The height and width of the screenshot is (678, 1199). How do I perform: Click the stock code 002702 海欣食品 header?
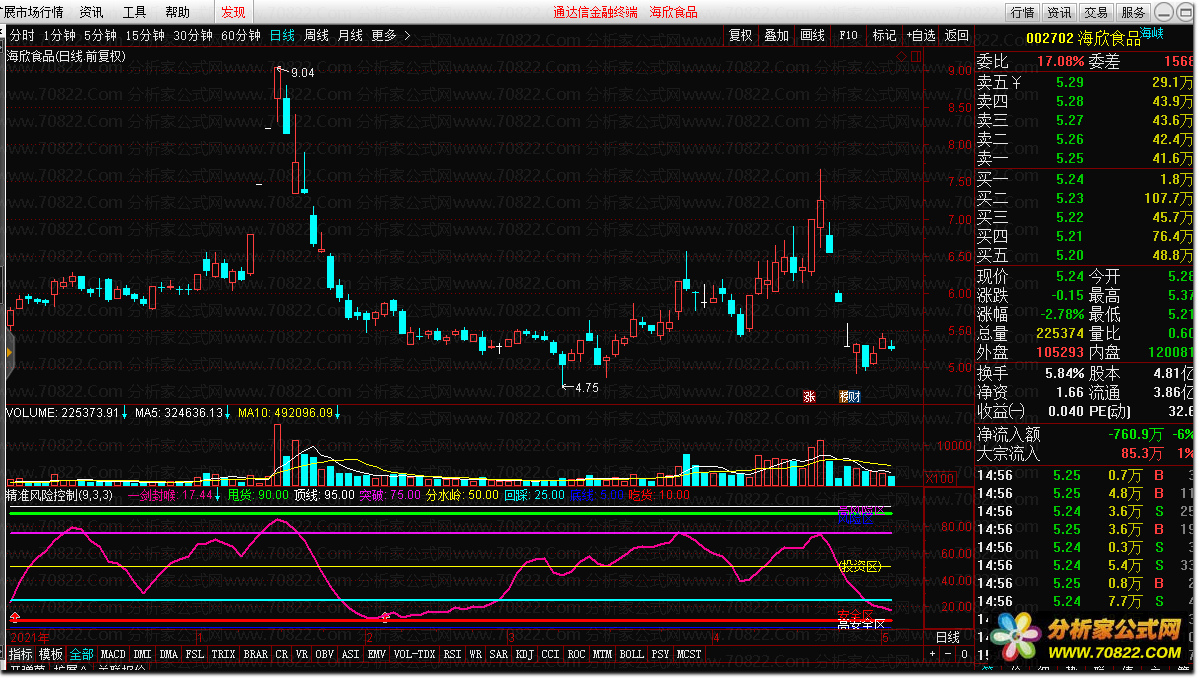point(1083,37)
